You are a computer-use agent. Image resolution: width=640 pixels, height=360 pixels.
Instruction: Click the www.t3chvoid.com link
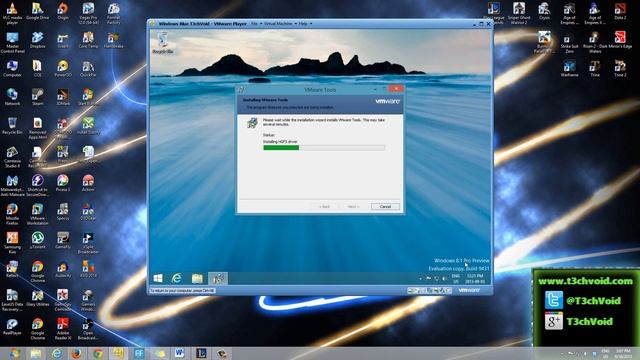click(x=585, y=281)
